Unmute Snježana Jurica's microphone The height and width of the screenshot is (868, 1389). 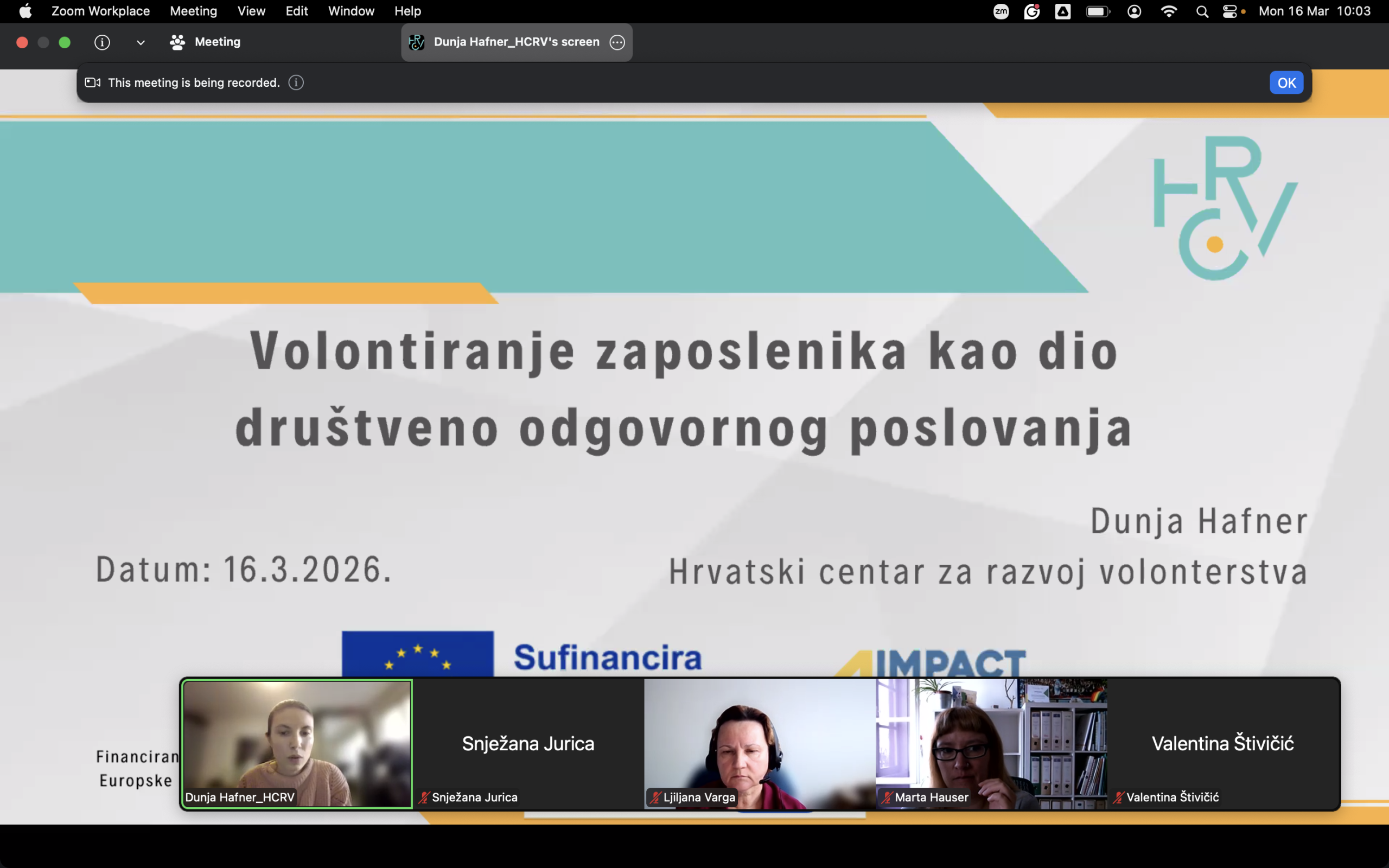(x=424, y=797)
